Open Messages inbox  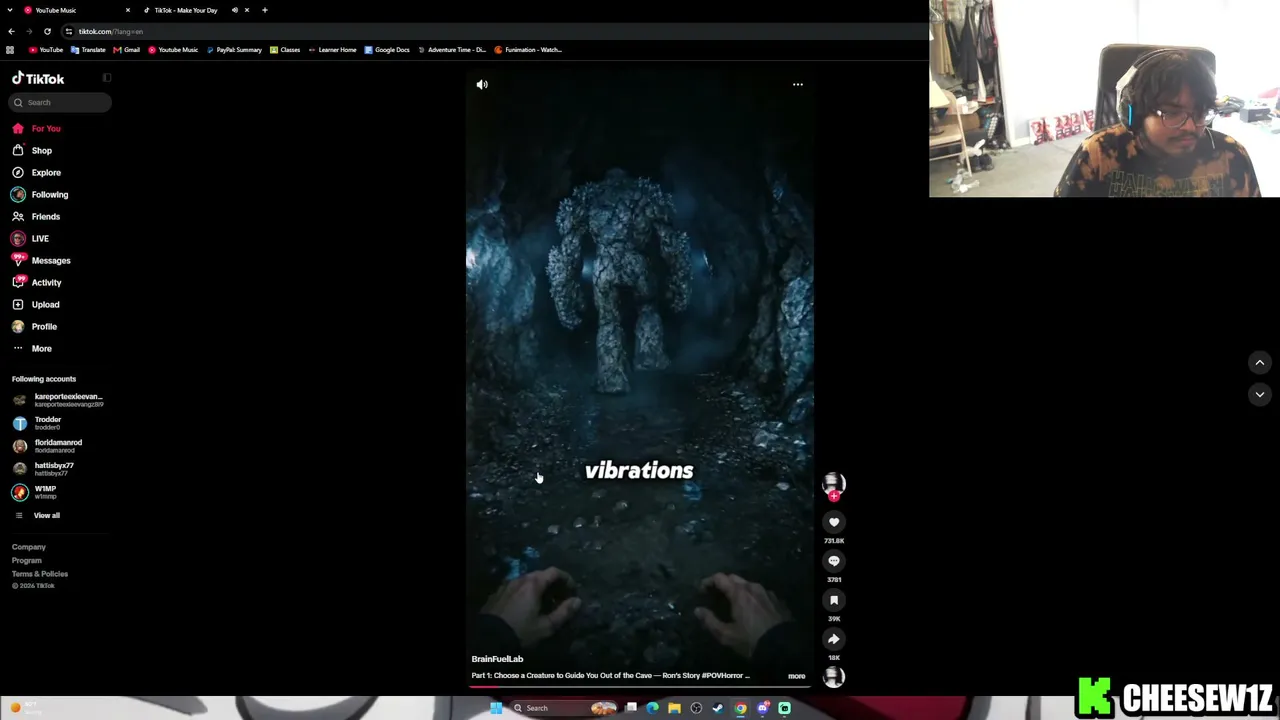41,261
